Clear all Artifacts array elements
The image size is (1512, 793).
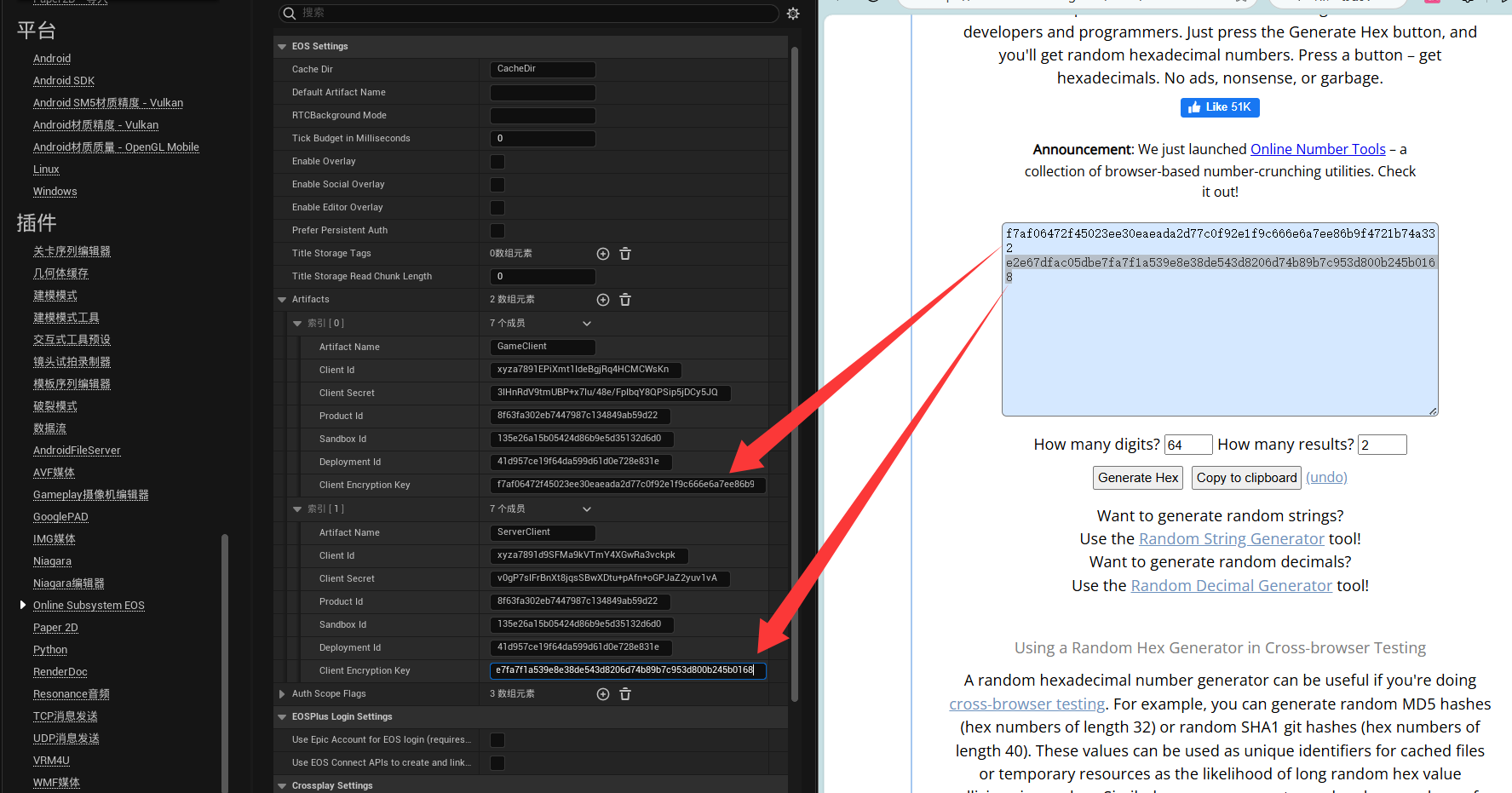coord(625,300)
